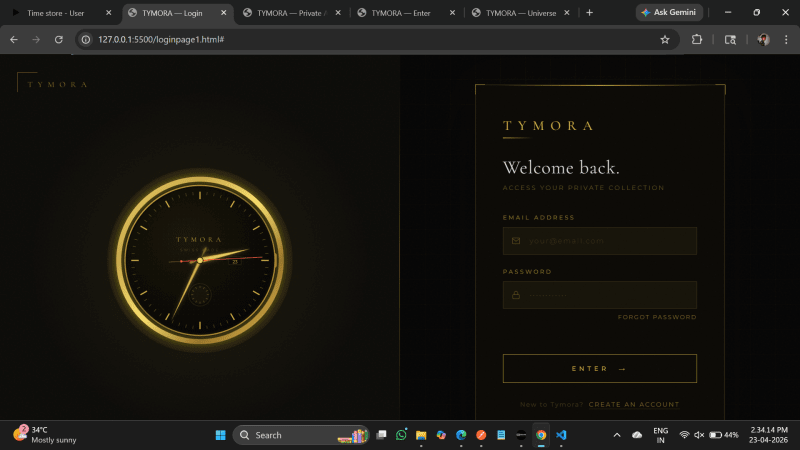800x450 pixels.
Task: Switch to the TYMORA — Universe tab
Action: tap(520, 13)
